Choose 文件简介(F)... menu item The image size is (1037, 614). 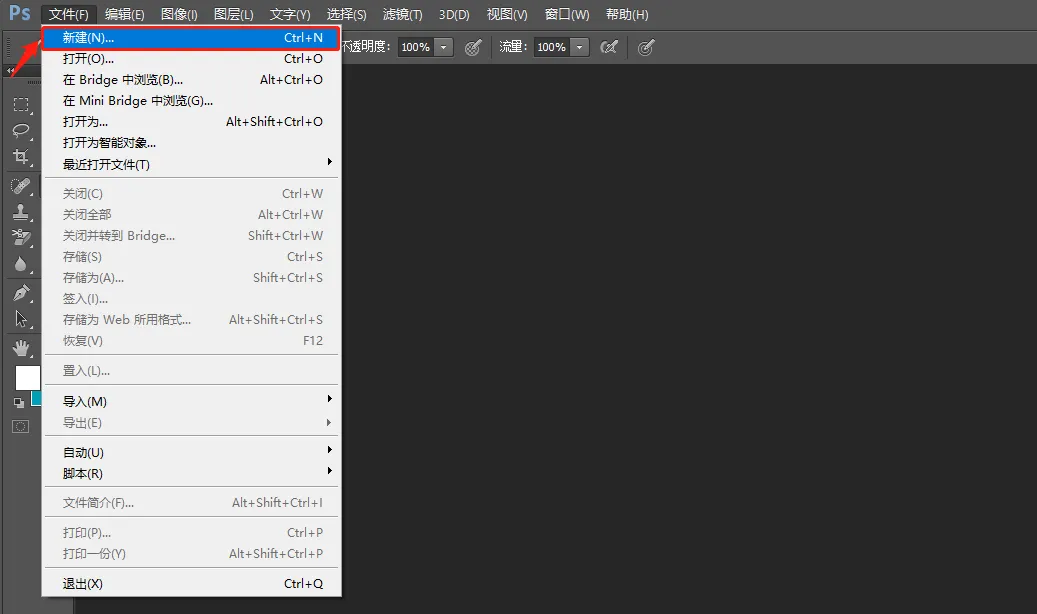(x=192, y=503)
